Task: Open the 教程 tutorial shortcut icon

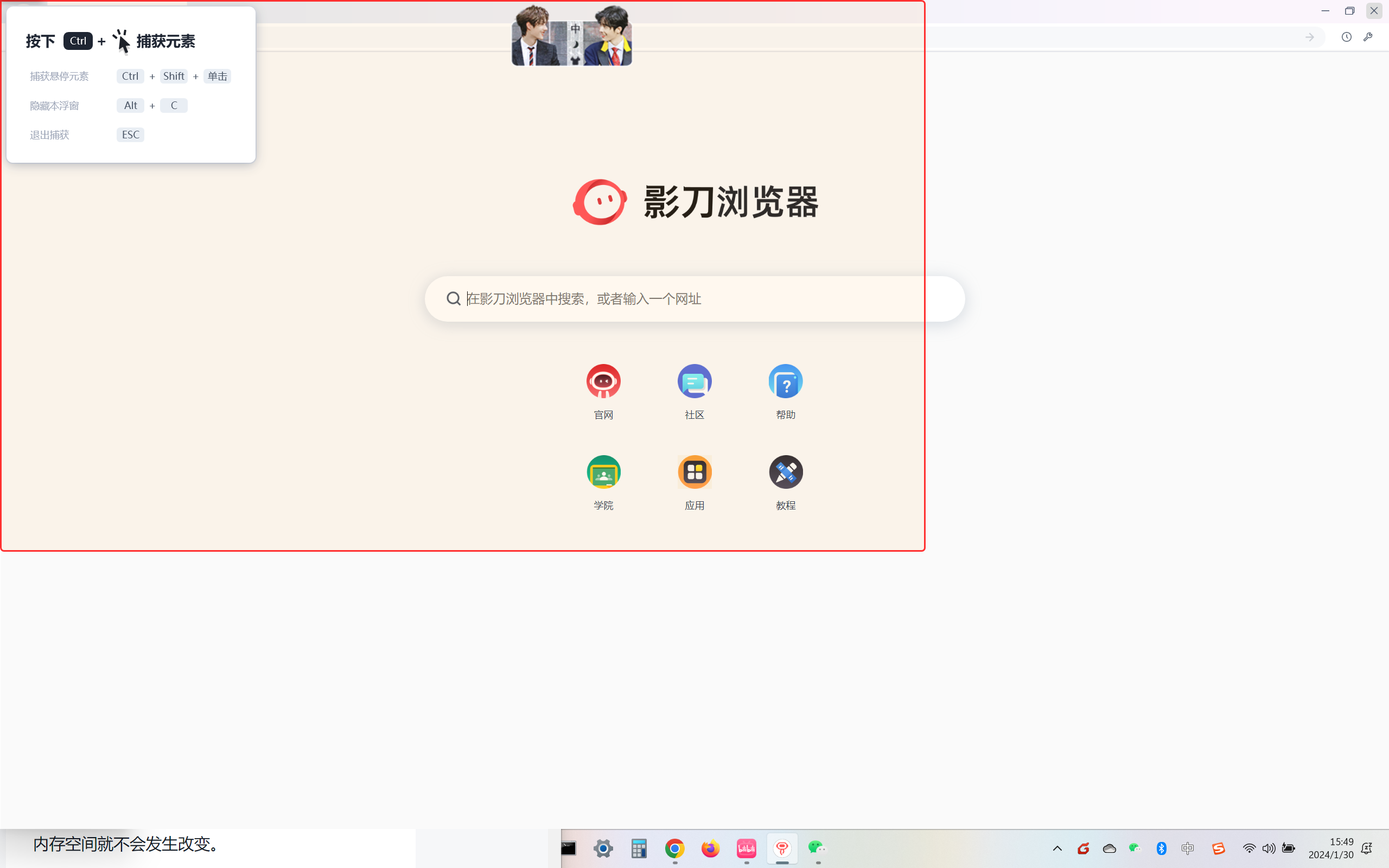Action: tap(785, 472)
